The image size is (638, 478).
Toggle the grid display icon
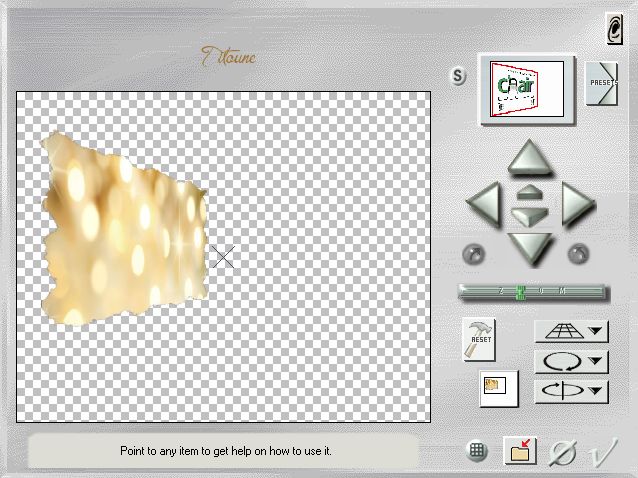477,451
